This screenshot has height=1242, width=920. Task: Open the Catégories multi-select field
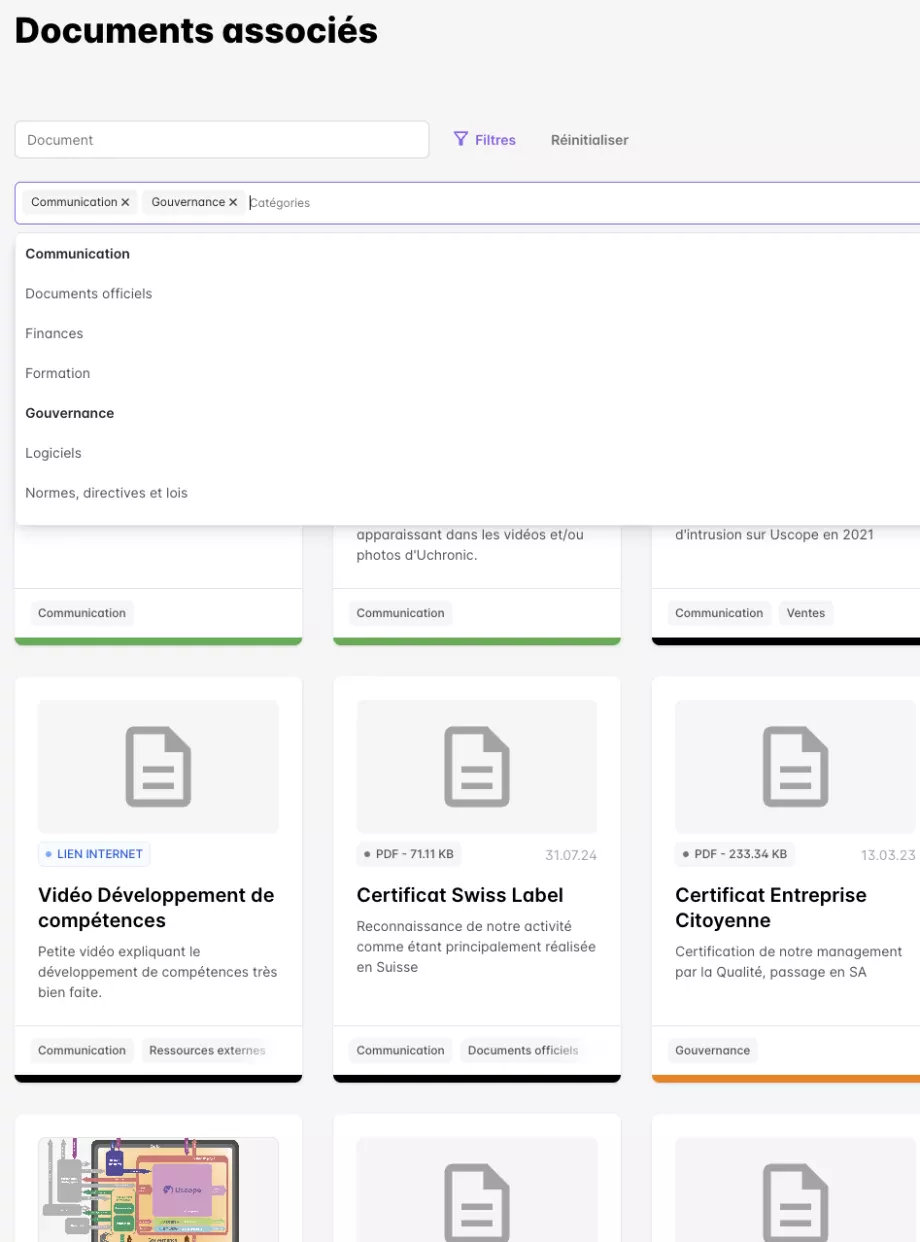[580, 203]
